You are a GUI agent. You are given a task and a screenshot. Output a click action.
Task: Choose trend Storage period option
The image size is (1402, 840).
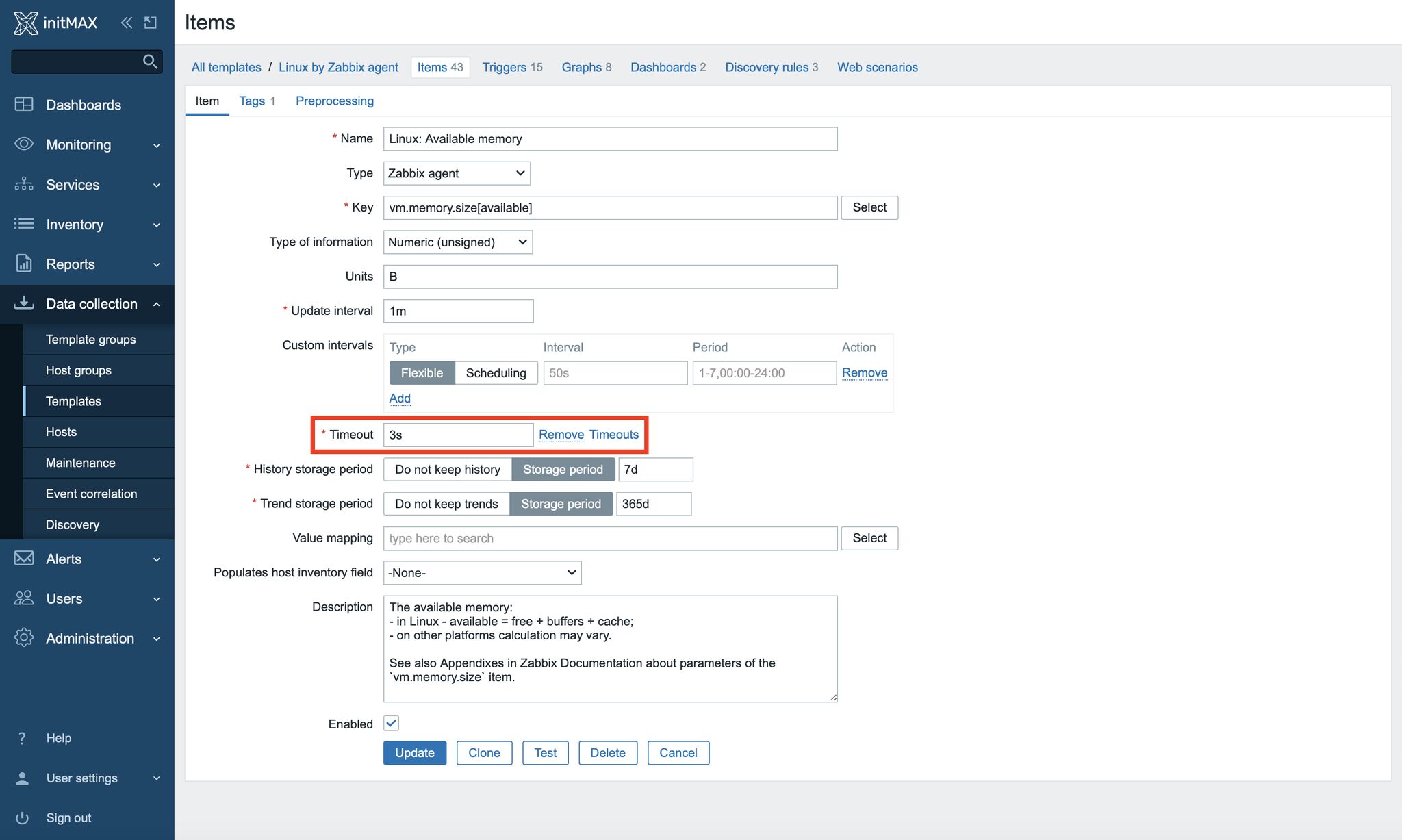[x=561, y=504]
